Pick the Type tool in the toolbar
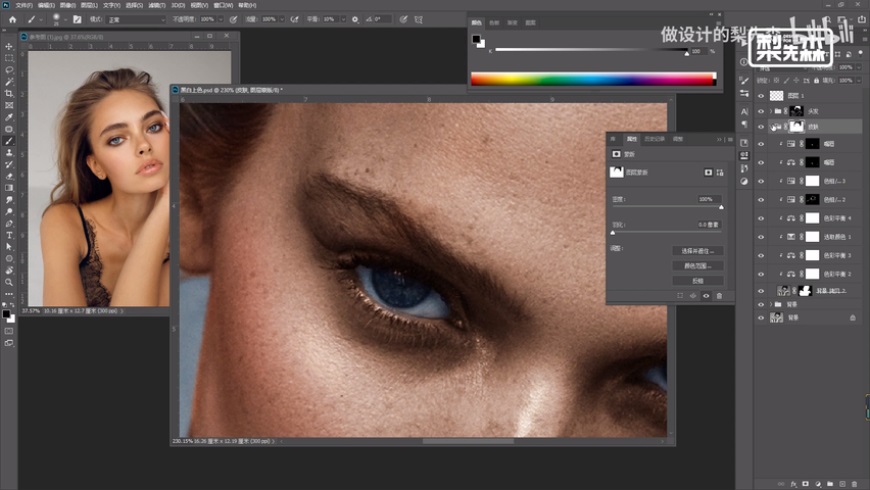Viewport: 870px width, 490px height. pyautogui.click(x=9, y=234)
